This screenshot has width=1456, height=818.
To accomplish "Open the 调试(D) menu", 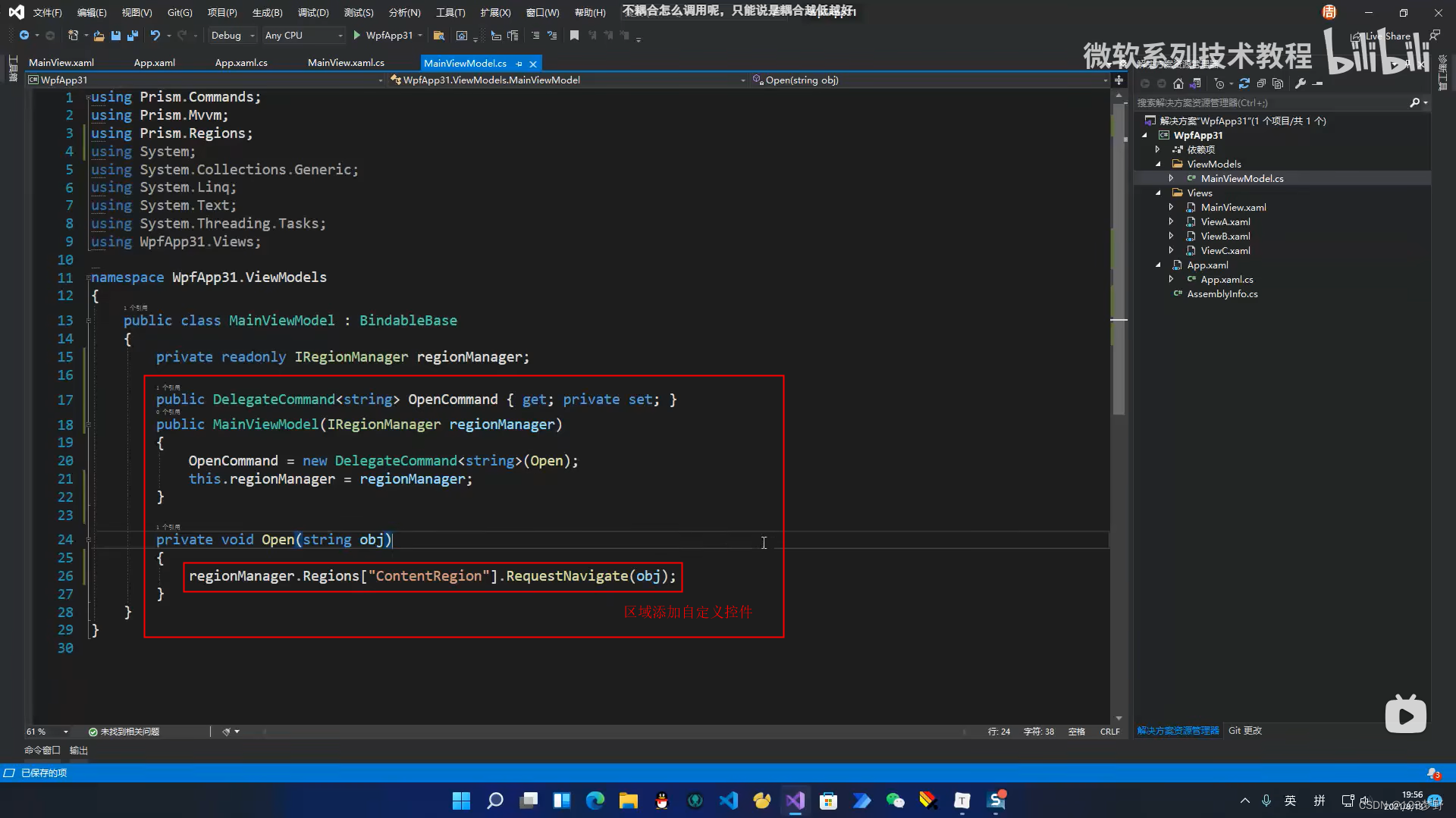I will tap(313, 12).
